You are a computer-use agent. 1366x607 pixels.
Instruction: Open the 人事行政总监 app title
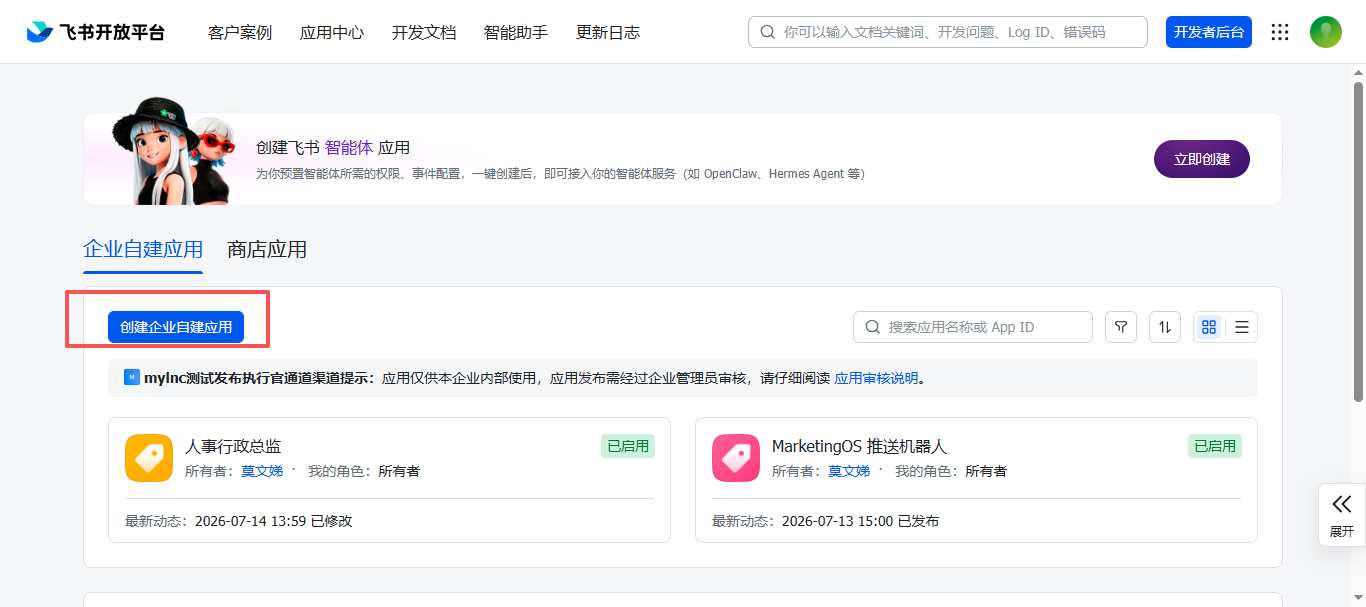click(x=233, y=446)
